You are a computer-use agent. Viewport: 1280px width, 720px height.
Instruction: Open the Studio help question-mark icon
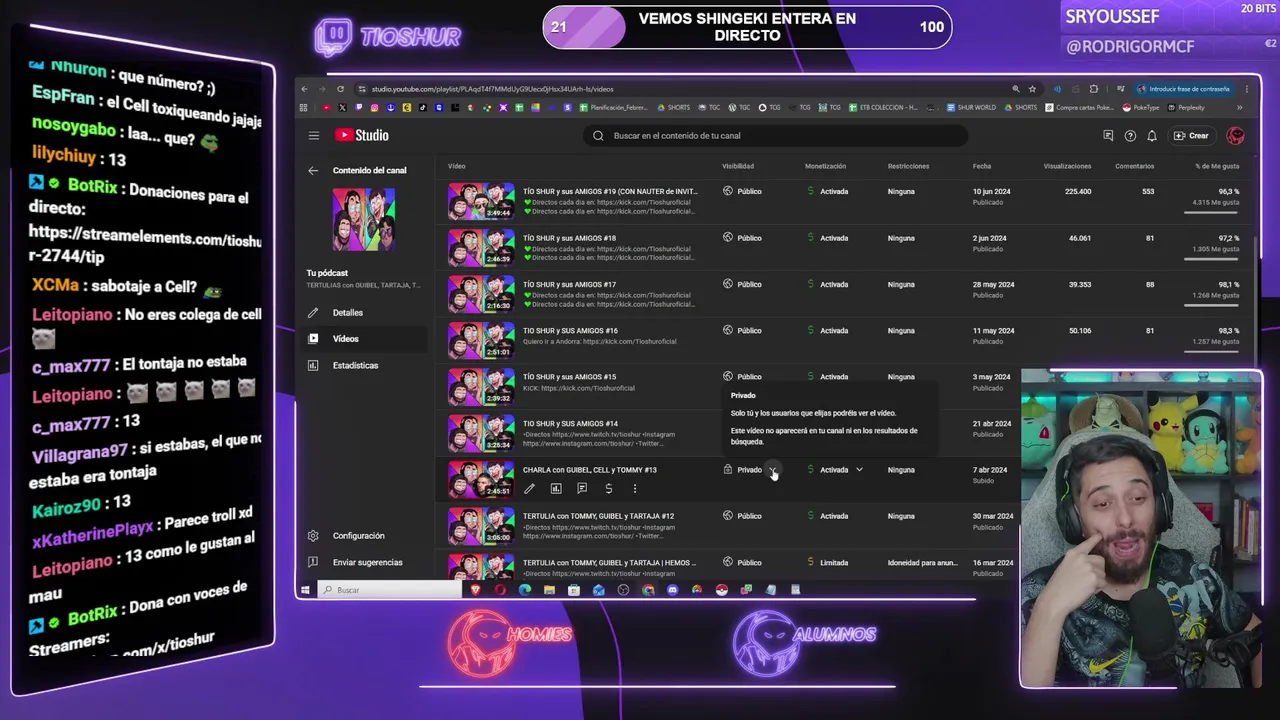click(1130, 136)
